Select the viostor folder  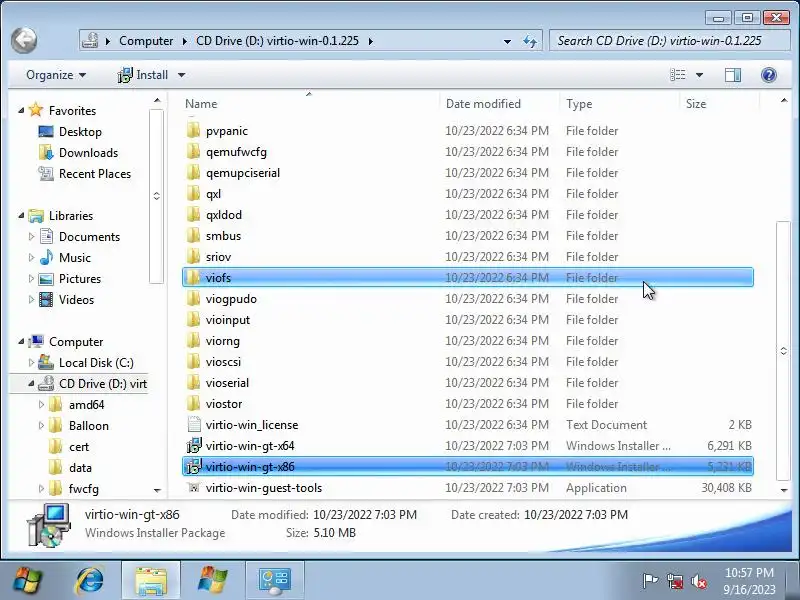(224, 404)
